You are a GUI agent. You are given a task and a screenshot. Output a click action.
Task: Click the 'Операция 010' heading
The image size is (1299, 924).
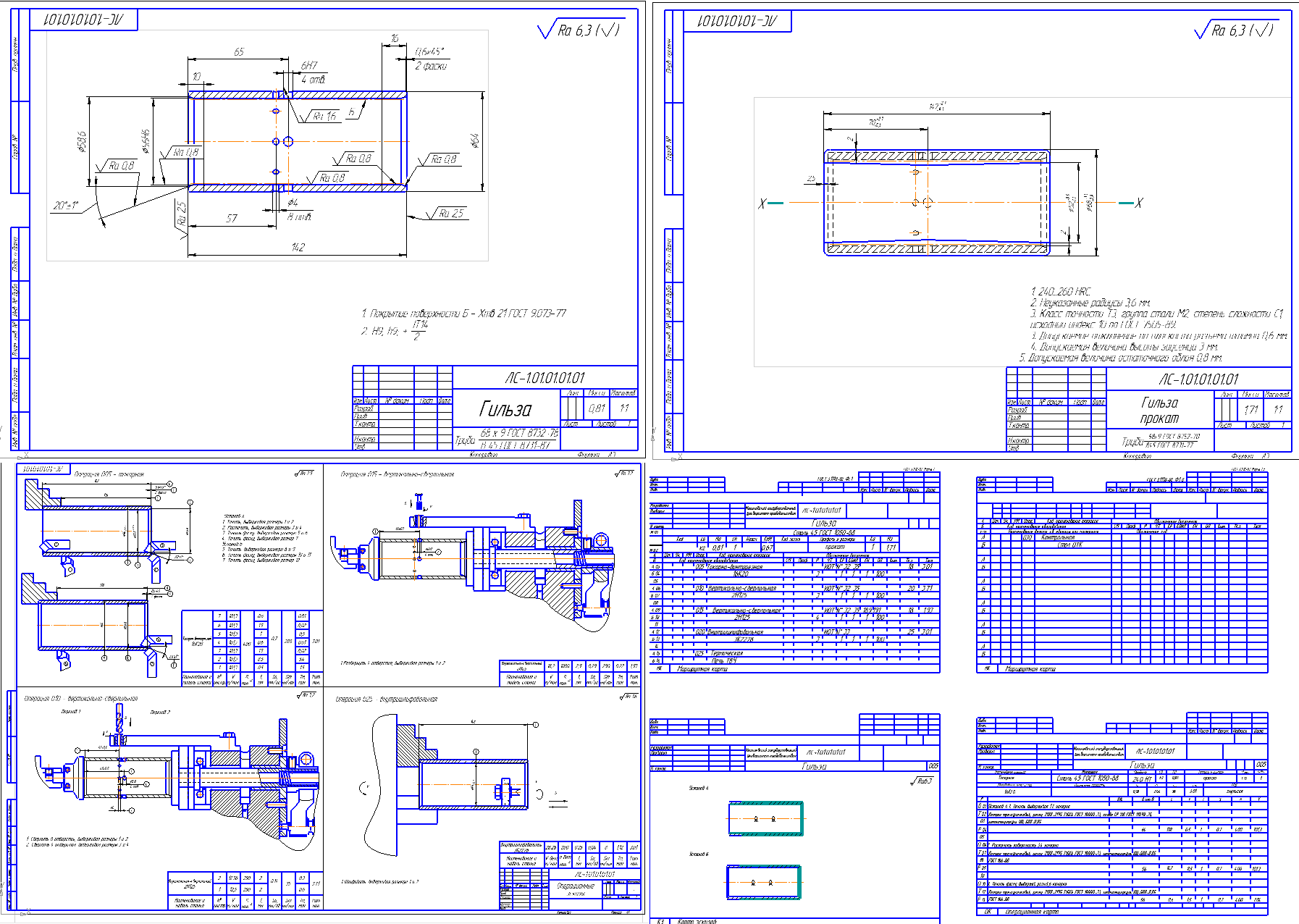tap(80, 699)
